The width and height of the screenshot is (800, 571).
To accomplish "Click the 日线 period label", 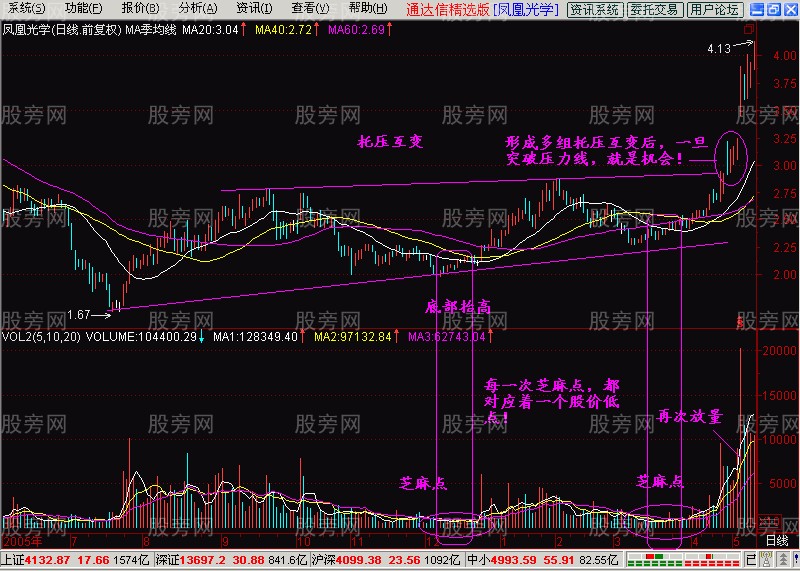I will click(777, 540).
